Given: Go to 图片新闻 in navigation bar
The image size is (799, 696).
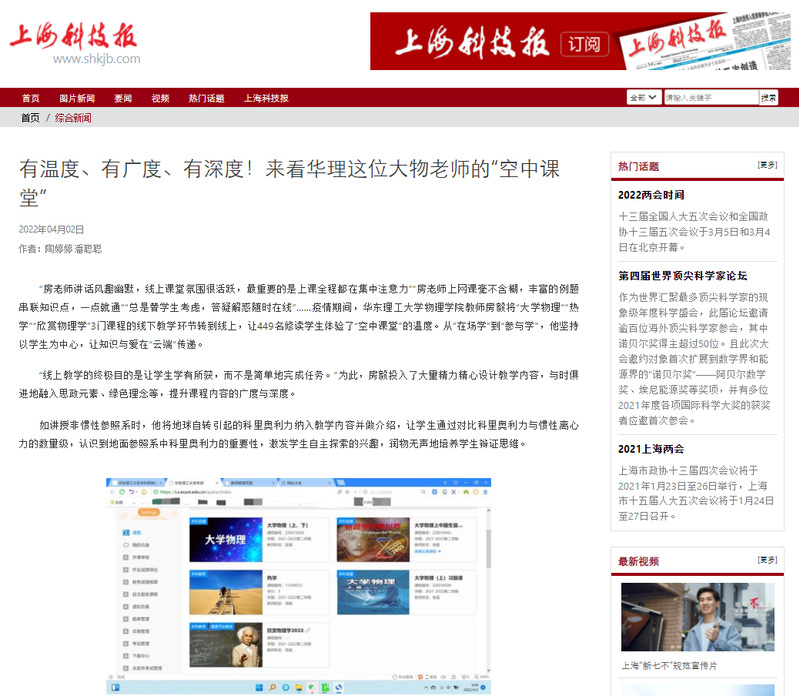Looking at the screenshot, I should coord(77,98).
